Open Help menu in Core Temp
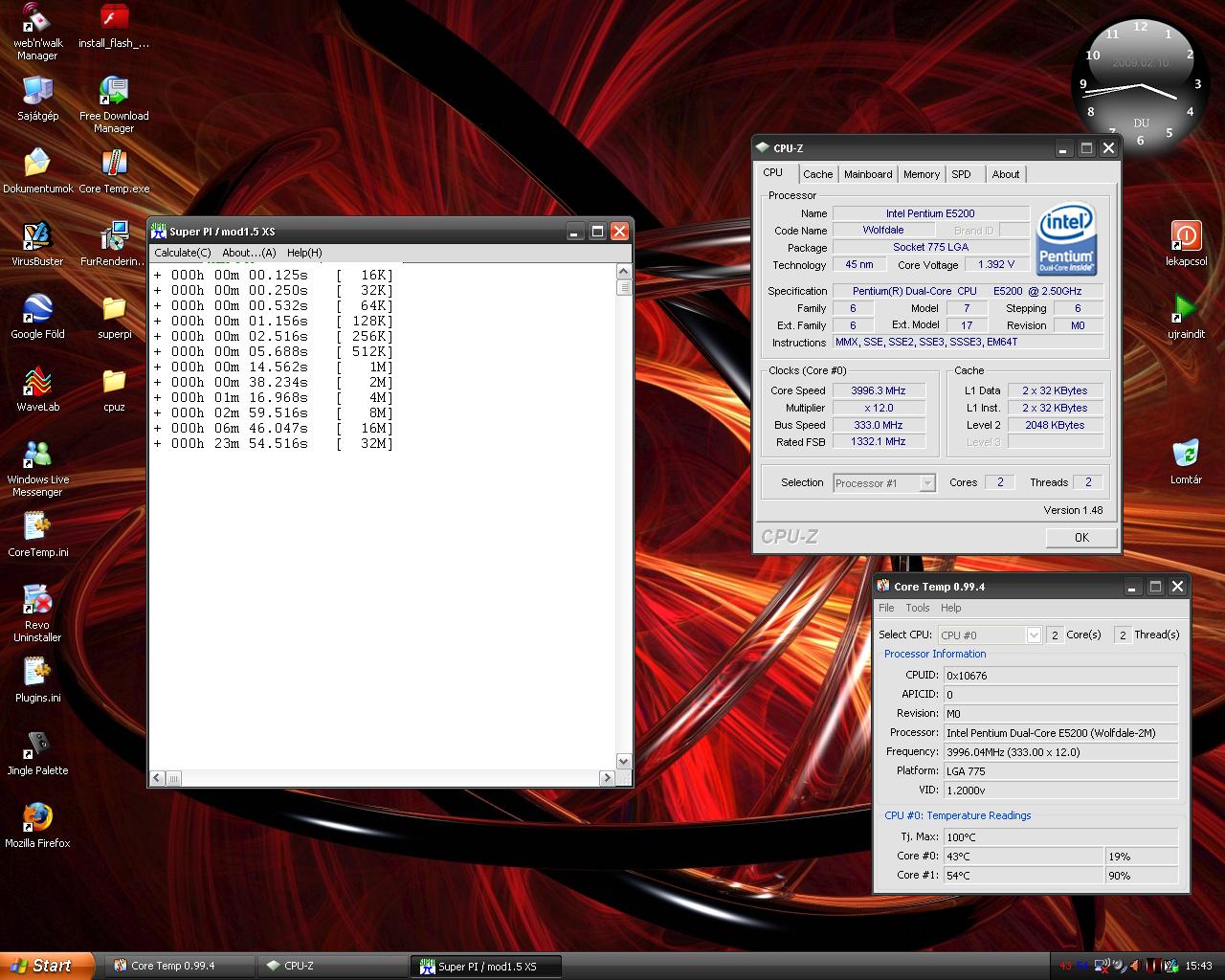 coord(951,608)
